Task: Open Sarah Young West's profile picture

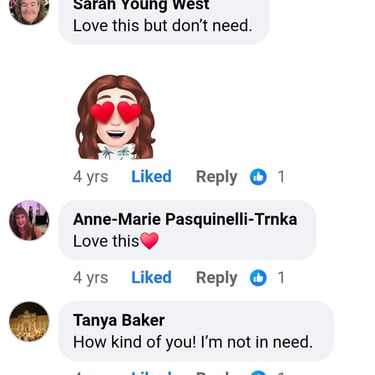Action: click(29, 9)
